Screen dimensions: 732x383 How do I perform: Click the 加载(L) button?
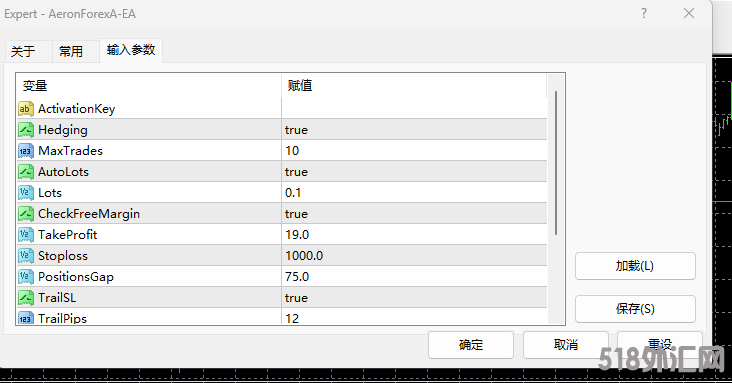click(x=635, y=266)
